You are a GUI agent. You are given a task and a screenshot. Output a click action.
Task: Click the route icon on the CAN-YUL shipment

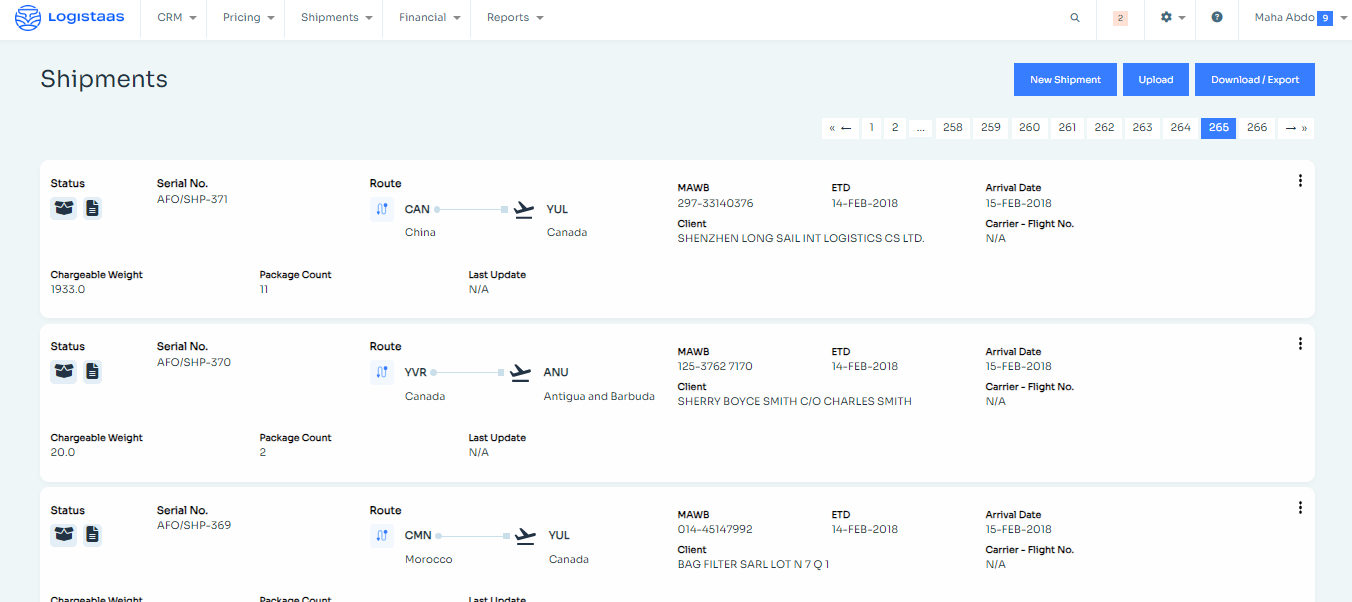[381, 208]
